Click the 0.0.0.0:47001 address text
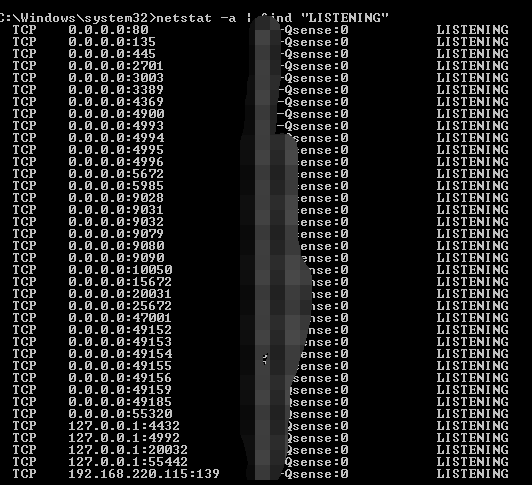This screenshot has width=532, height=485. 120,318
